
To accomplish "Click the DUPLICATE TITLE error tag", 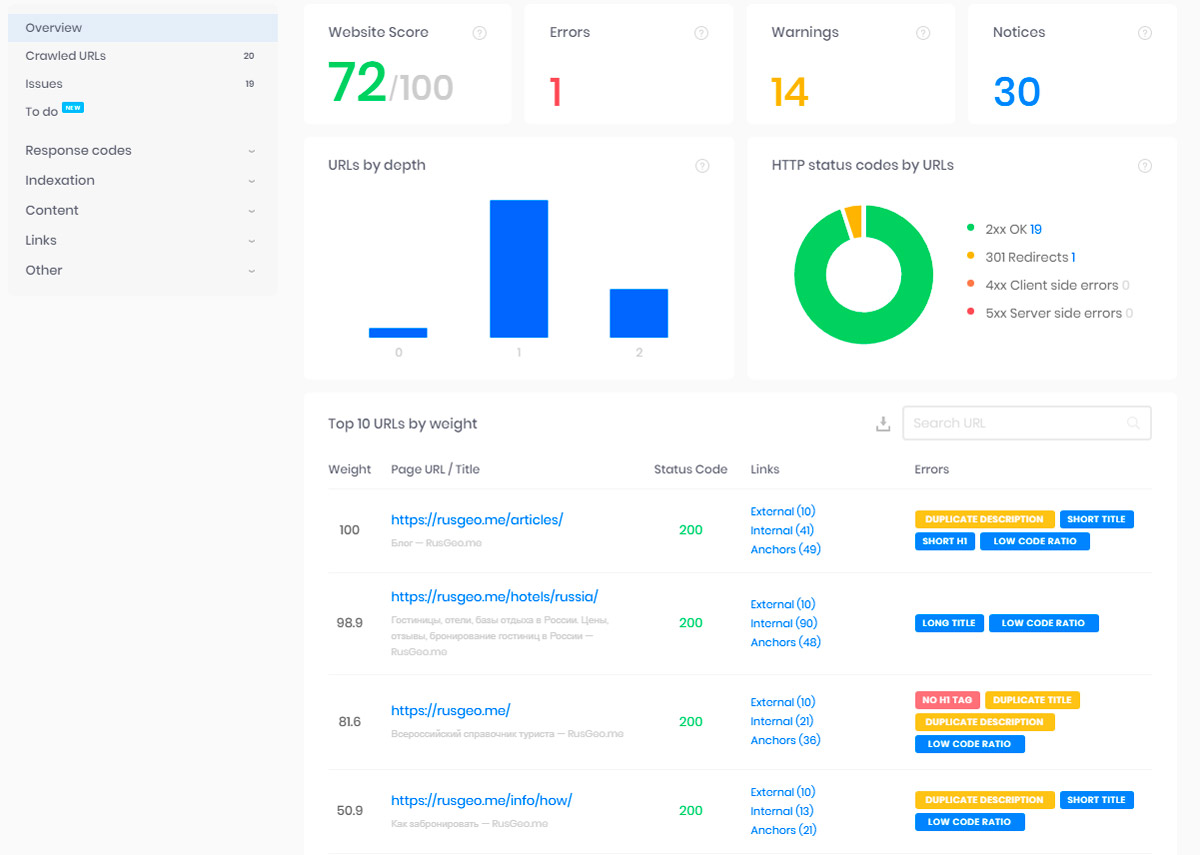I will 1034,700.
